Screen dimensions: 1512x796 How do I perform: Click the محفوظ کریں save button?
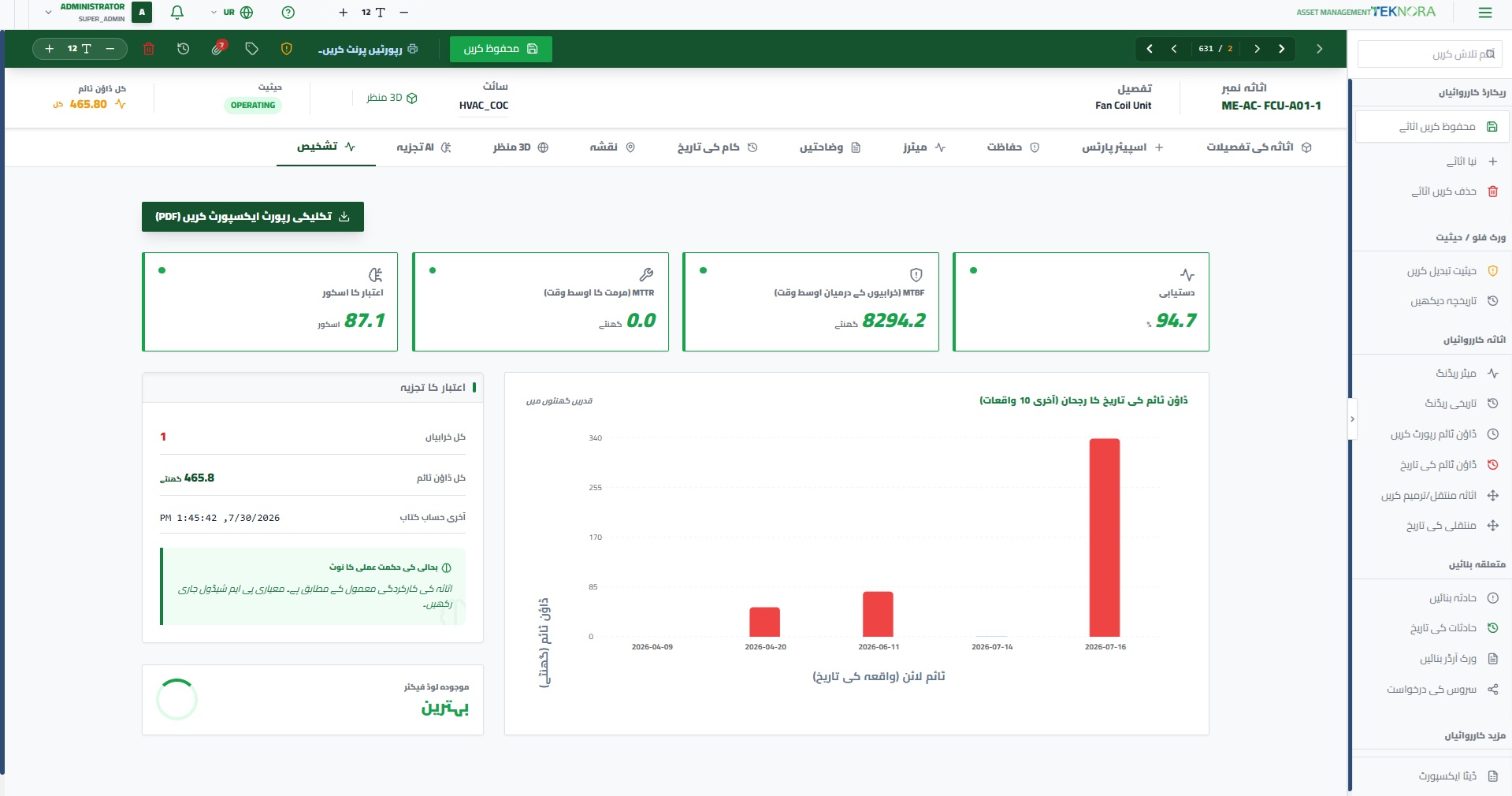(x=501, y=49)
